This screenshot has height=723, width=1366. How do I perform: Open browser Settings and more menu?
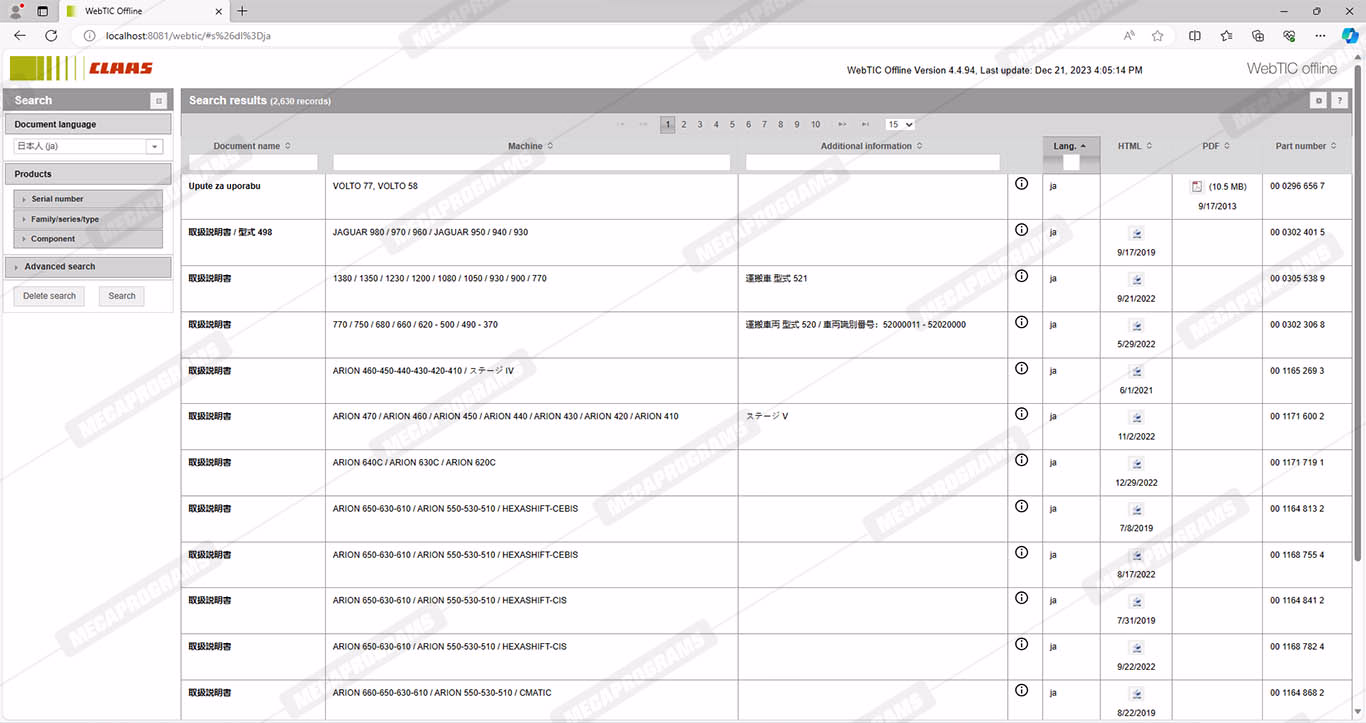1320,35
